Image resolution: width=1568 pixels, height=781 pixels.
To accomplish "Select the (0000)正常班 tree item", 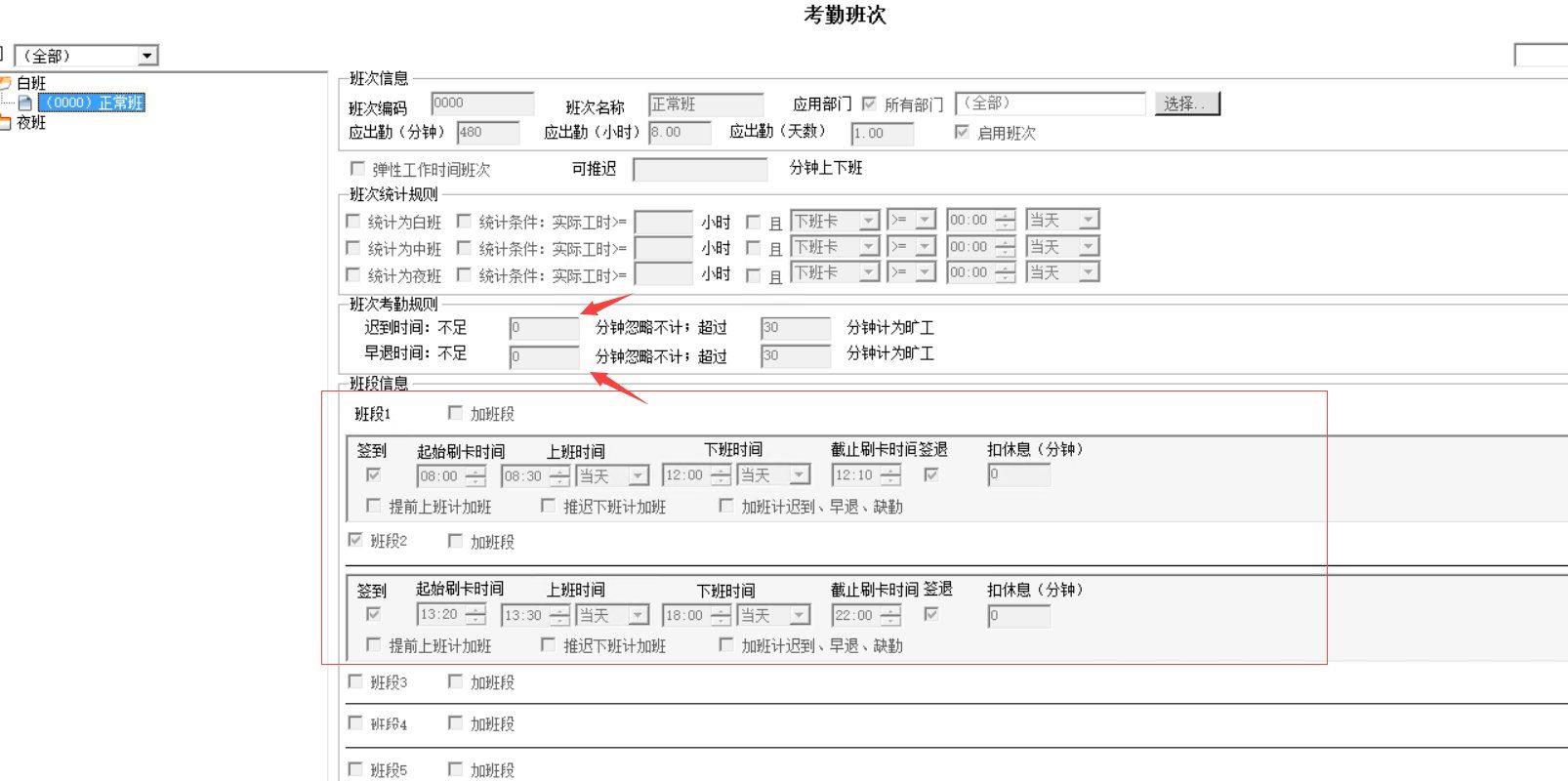I will (x=92, y=103).
